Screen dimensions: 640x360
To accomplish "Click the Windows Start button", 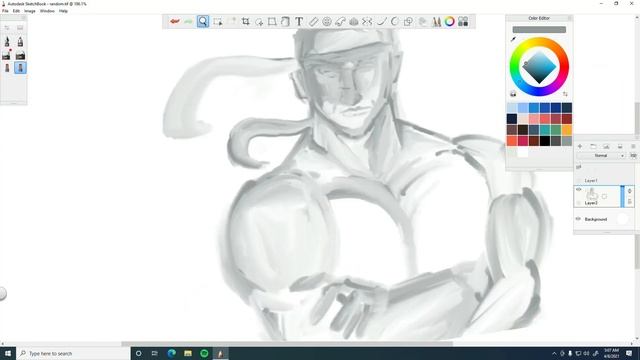I will [8, 353].
